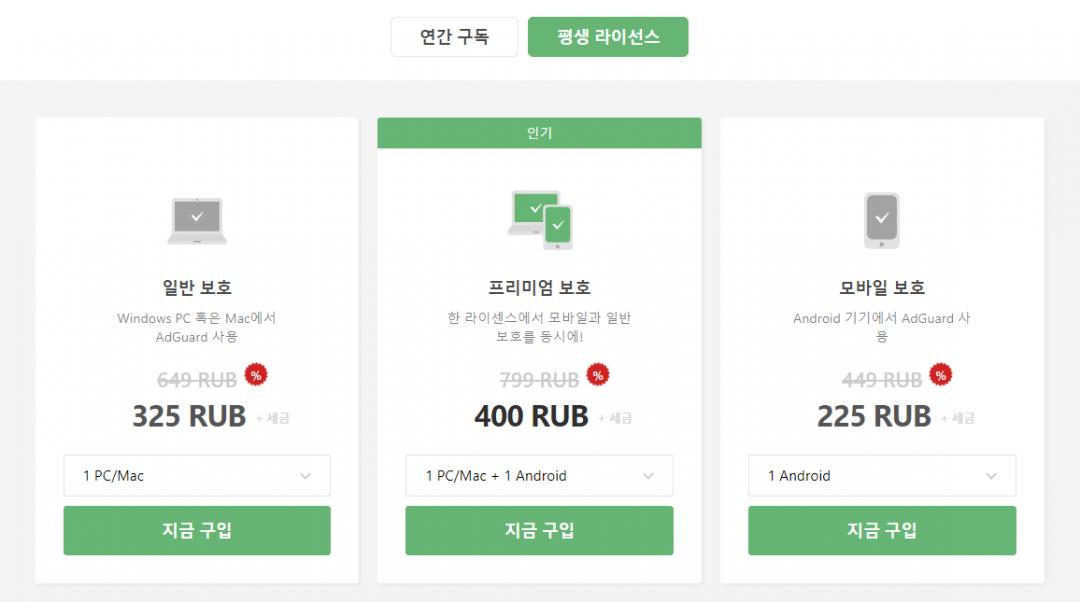The image size is (1080, 602).
Task: Click the red discount badge beside 449 RUB
Action: 940,375
